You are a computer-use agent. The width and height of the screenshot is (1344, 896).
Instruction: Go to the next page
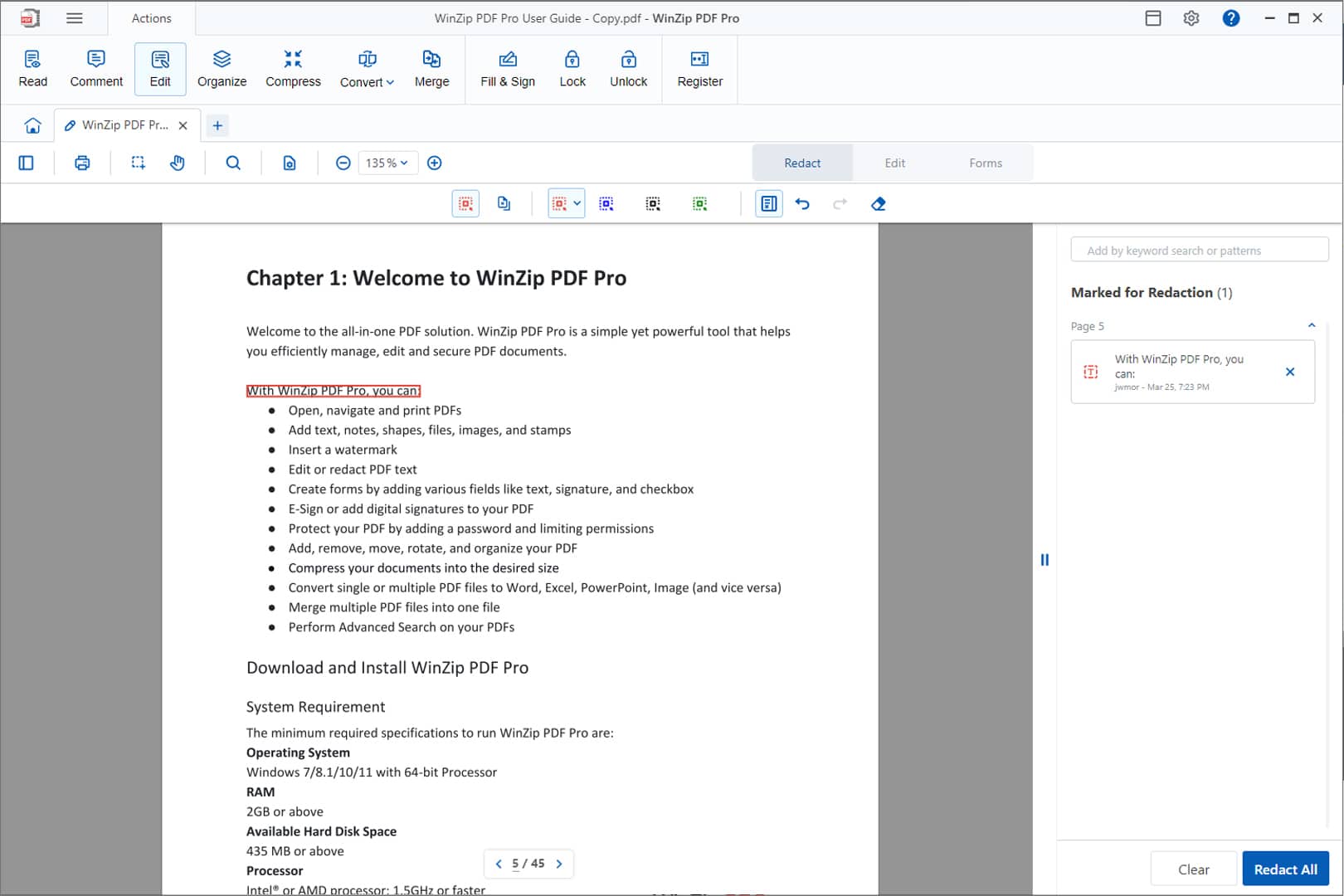click(x=559, y=864)
